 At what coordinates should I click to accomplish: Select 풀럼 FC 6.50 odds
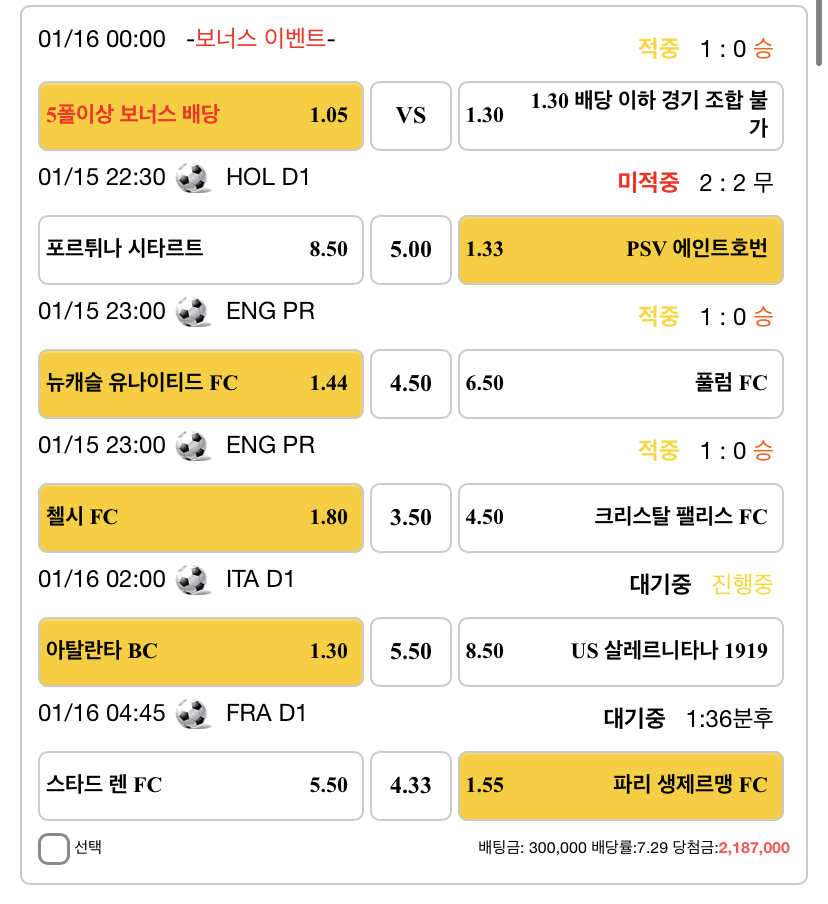(x=620, y=384)
